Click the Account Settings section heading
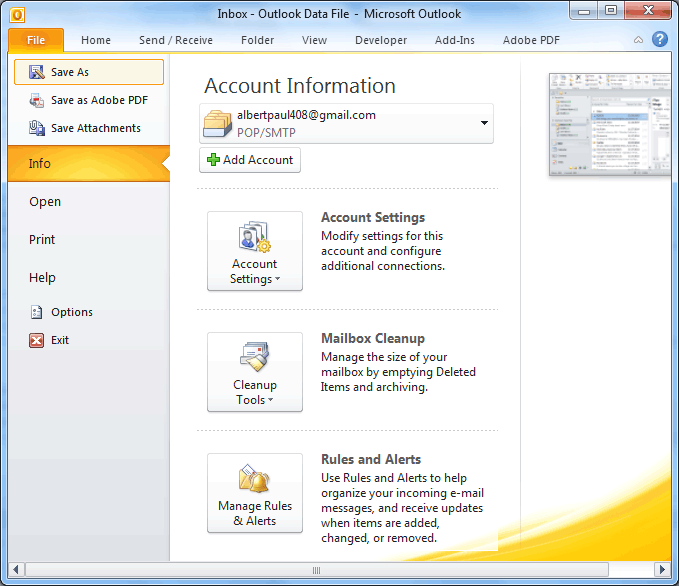 [x=373, y=217]
